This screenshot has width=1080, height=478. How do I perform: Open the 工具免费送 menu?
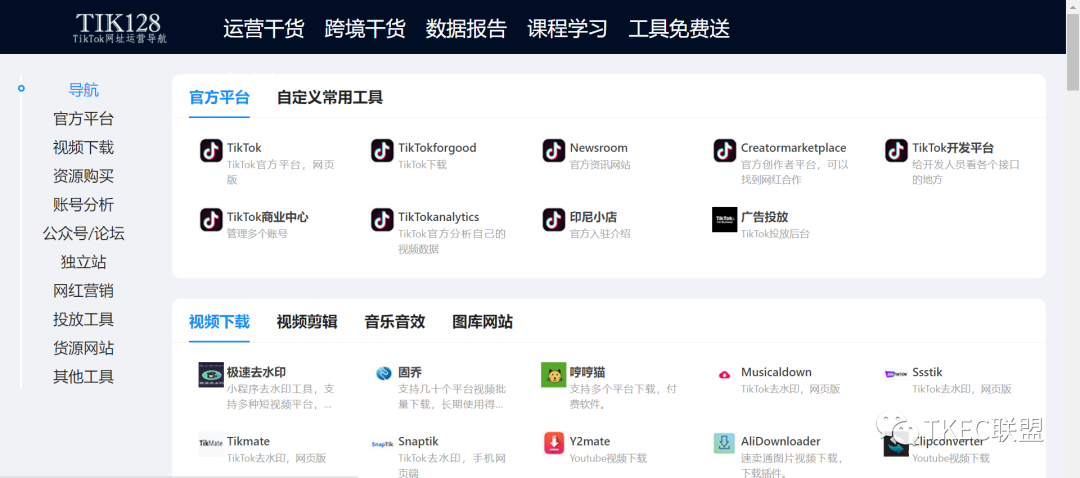click(679, 29)
